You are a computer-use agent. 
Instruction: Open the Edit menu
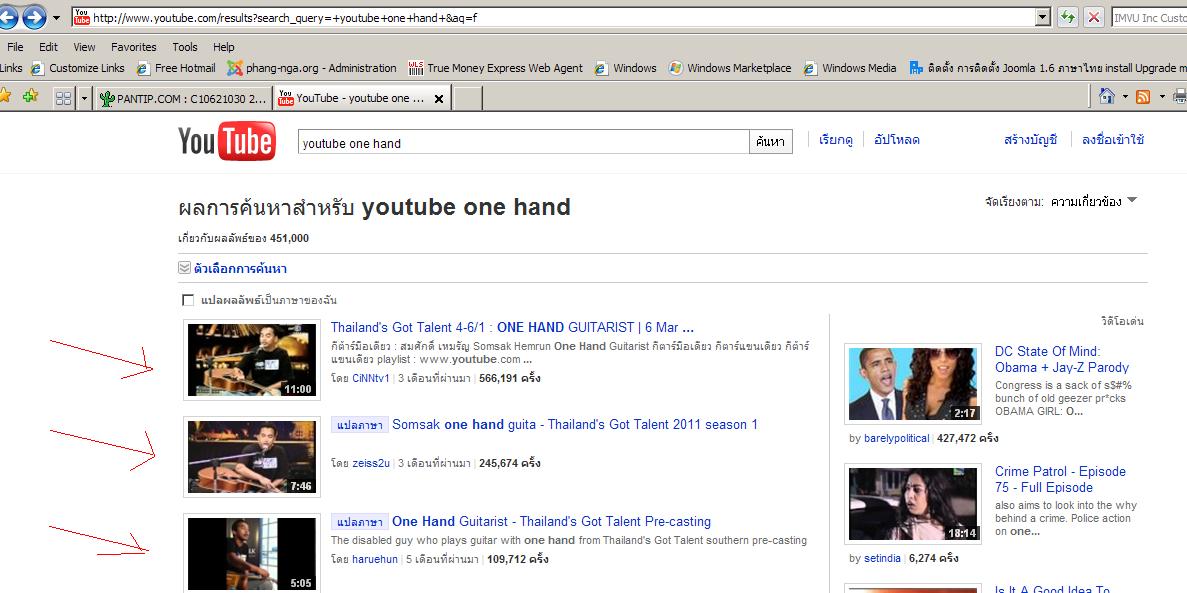48,47
